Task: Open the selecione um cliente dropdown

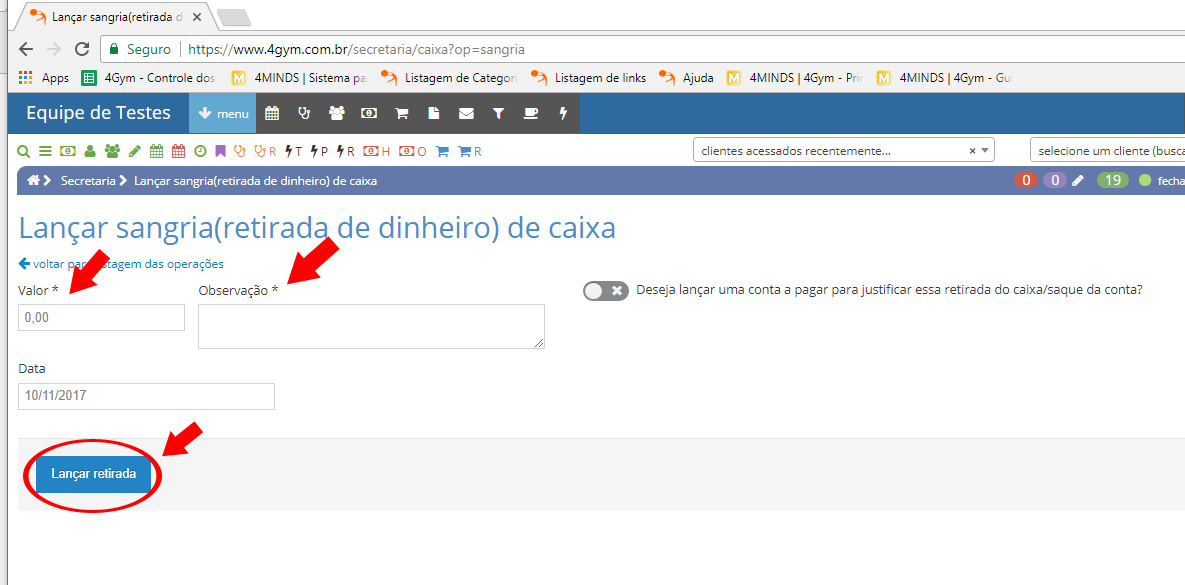Action: 1106,151
